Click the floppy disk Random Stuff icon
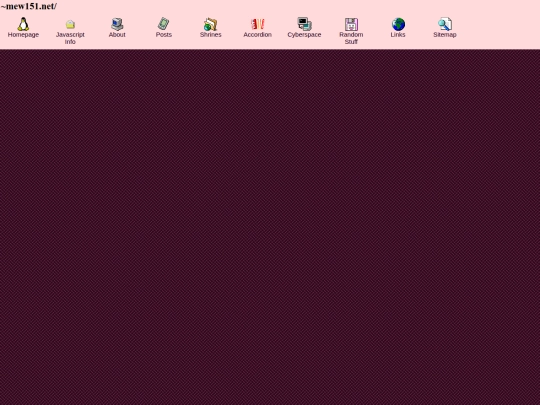540x405 pixels. [351, 24]
